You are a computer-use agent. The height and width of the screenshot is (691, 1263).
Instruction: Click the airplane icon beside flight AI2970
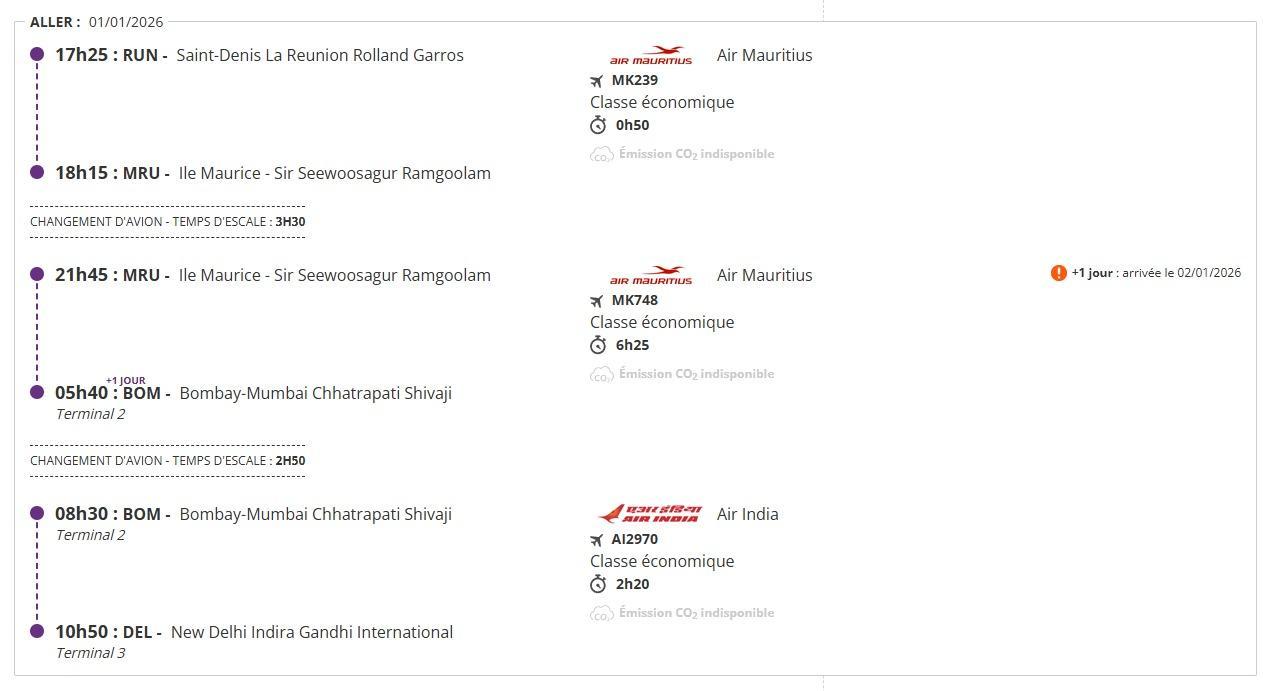pyautogui.click(x=597, y=540)
